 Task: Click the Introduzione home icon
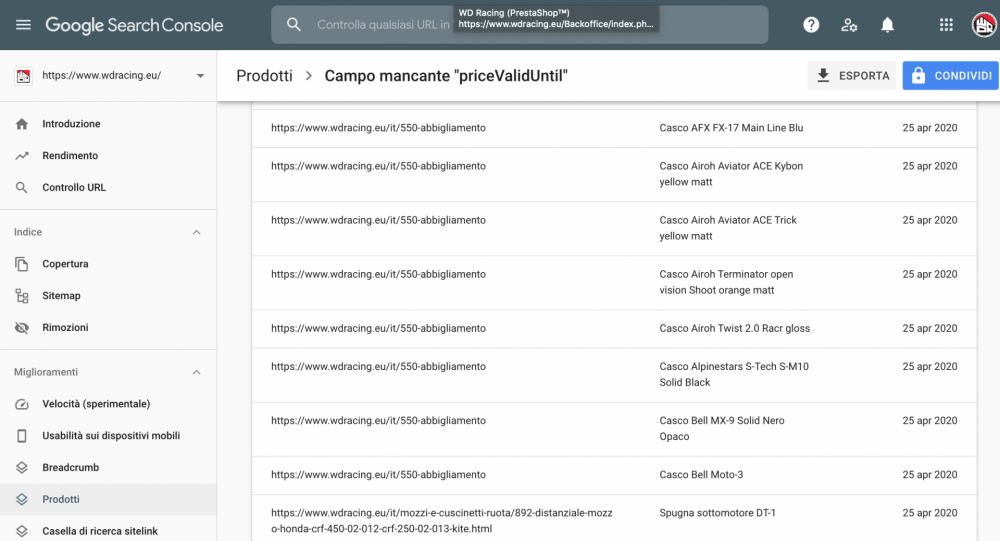pos(22,124)
